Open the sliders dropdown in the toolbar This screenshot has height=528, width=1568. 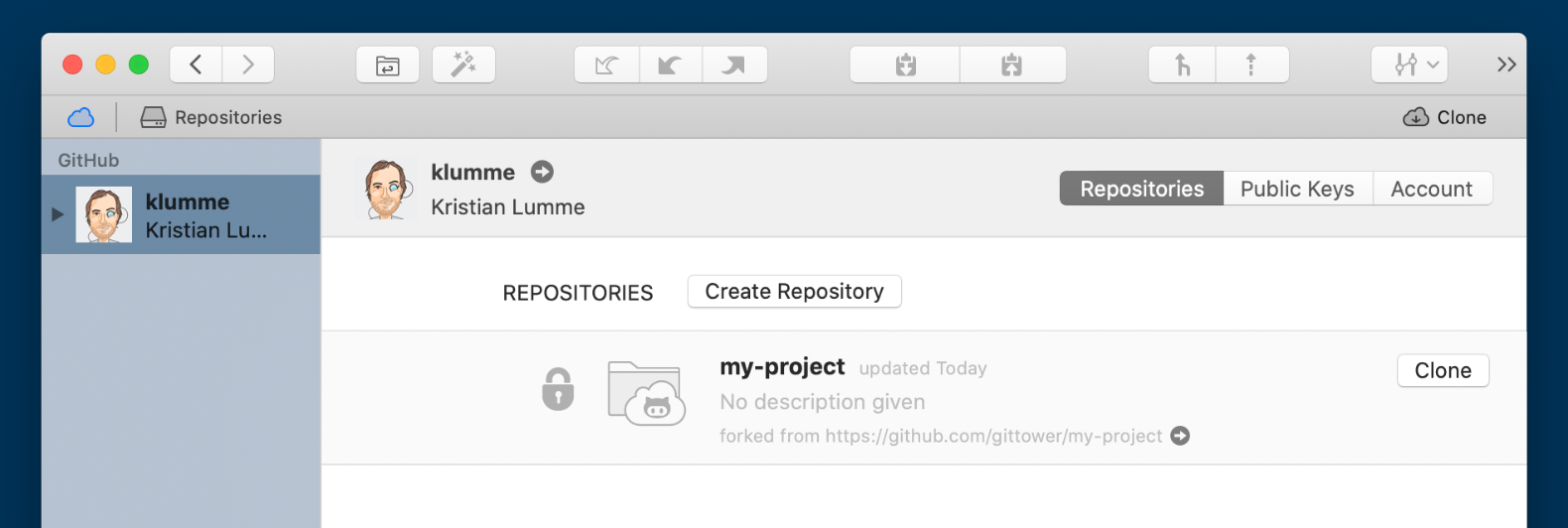tap(1409, 66)
